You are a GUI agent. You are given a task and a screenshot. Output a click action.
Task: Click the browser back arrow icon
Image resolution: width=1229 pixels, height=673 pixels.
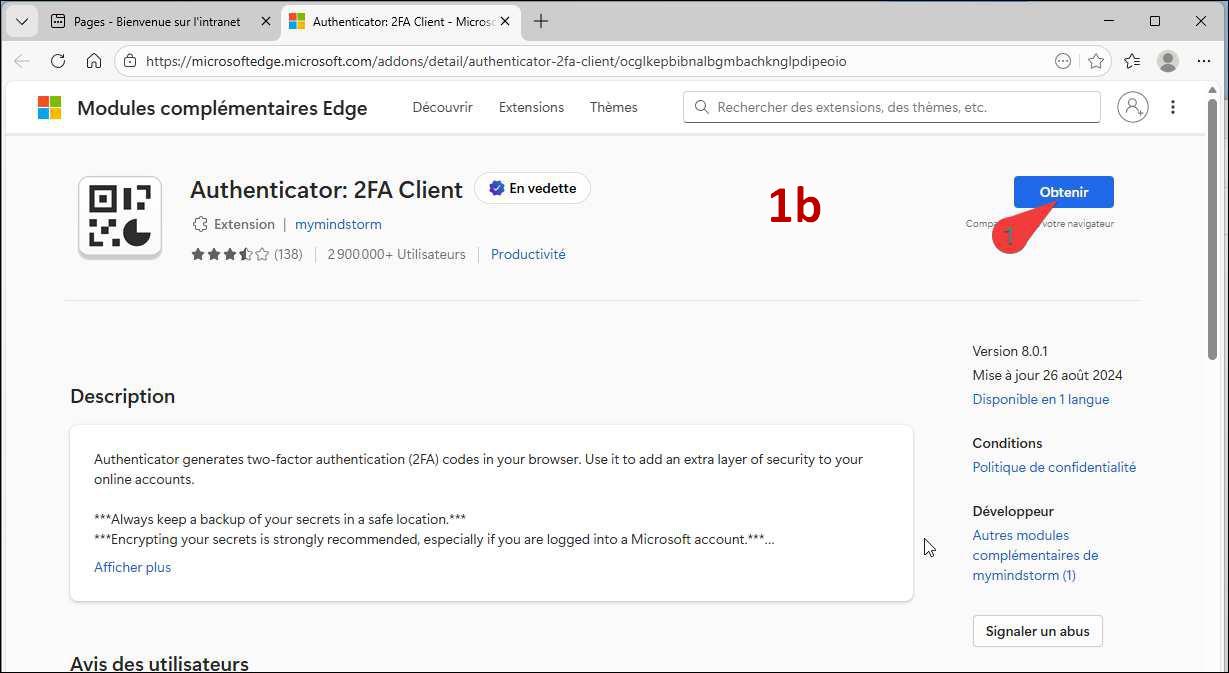pos(22,61)
